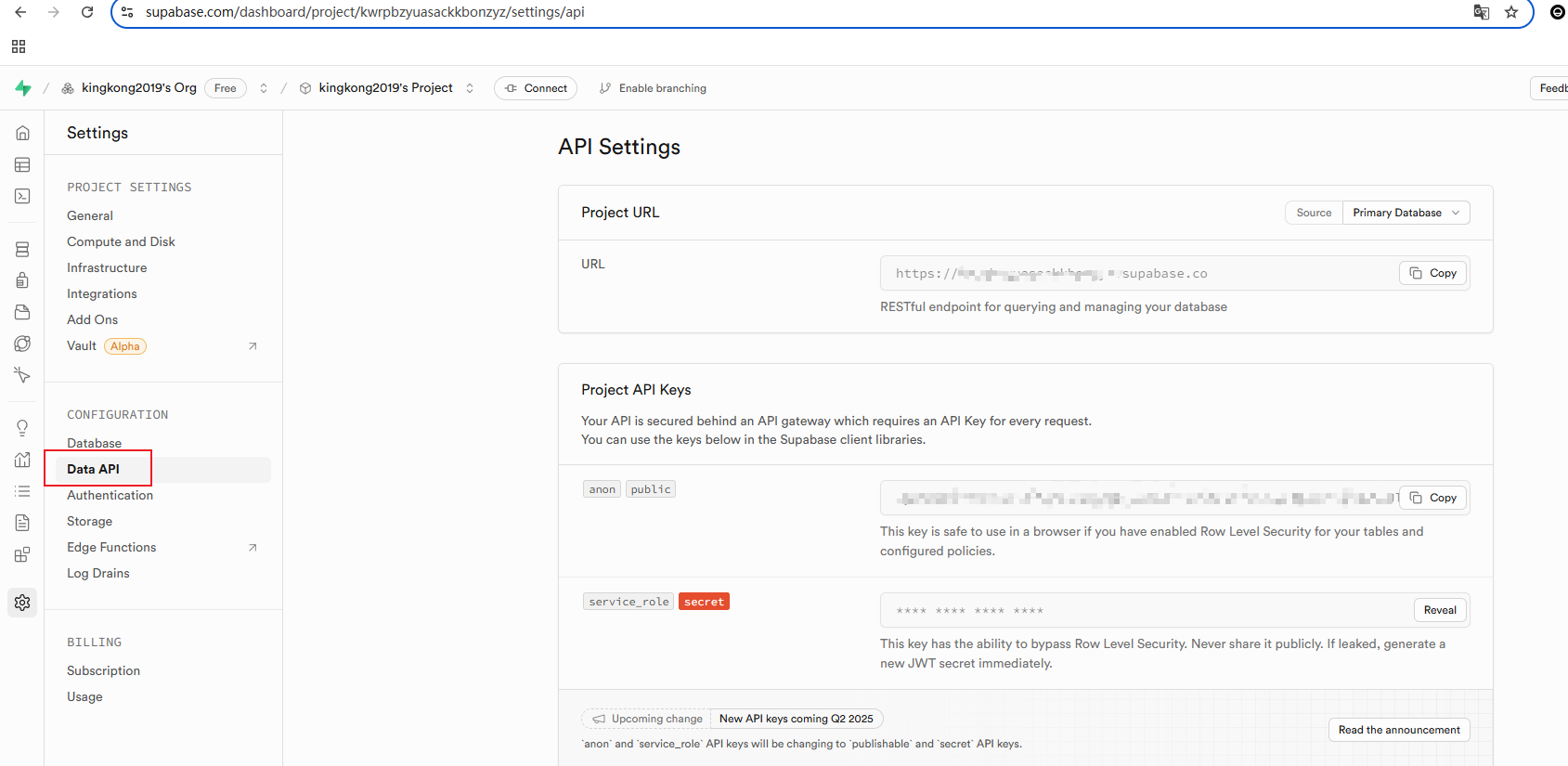Open Vault Alpha settings item

(x=107, y=346)
